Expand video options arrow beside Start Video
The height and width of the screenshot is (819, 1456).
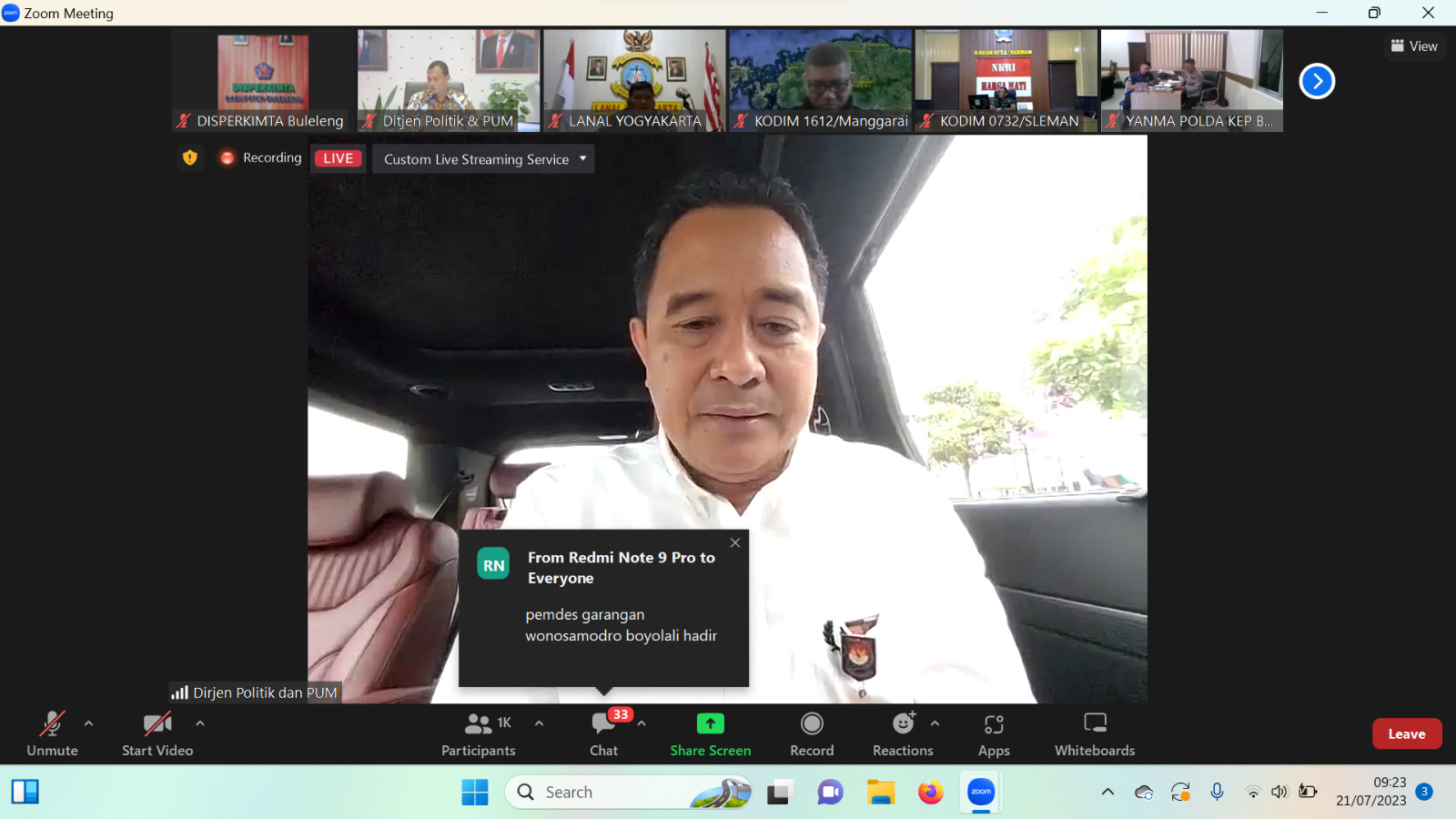[x=200, y=723]
